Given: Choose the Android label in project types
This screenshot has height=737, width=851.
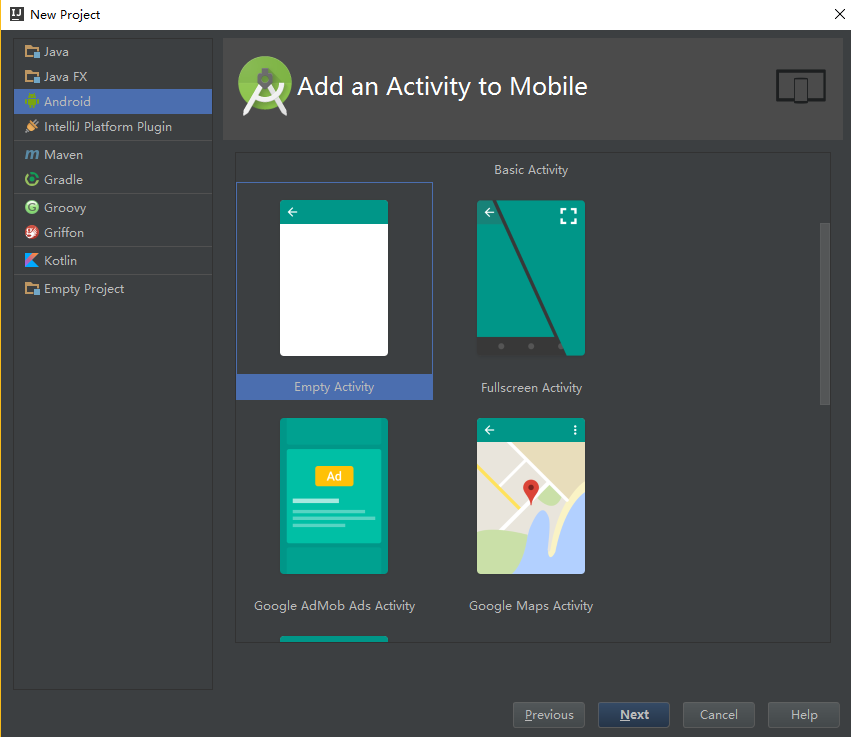Looking at the screenshot, I should tap(67, 101).
